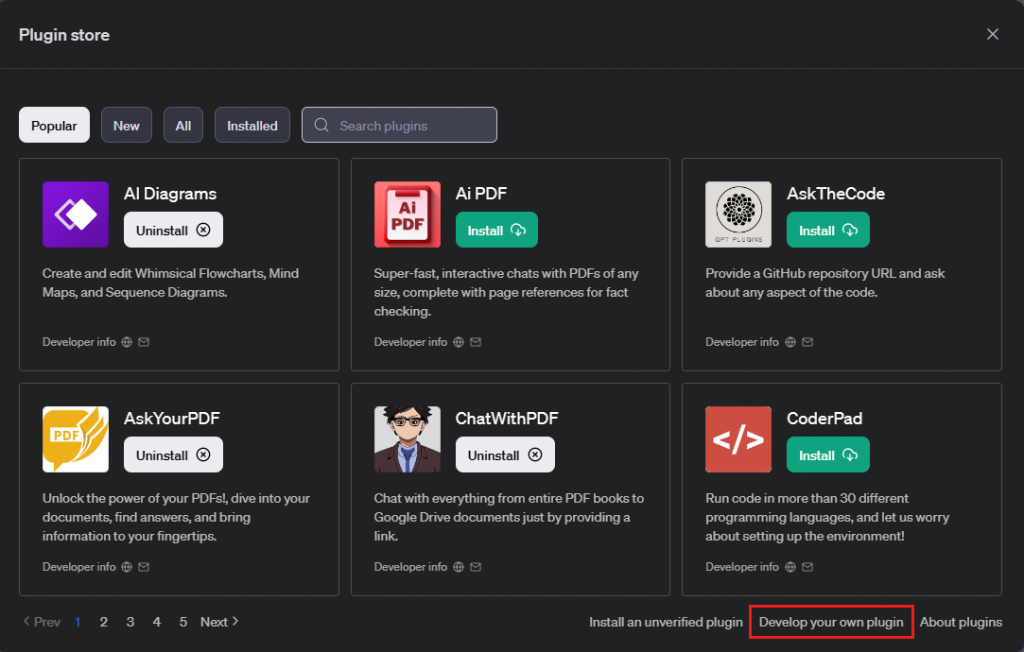Click the CoderPad plugin title
The image size is (1024, 652).
(824, 418)
